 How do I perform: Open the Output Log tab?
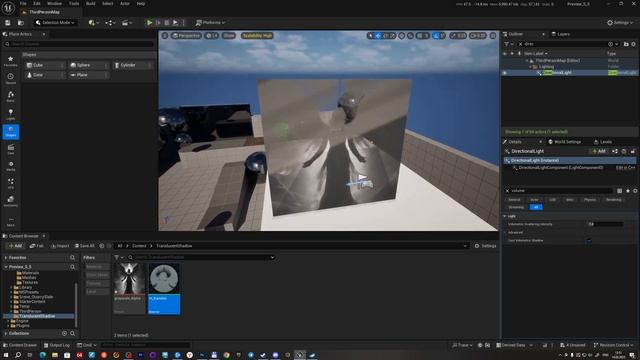pyautogui.click(x=56, y=345)
